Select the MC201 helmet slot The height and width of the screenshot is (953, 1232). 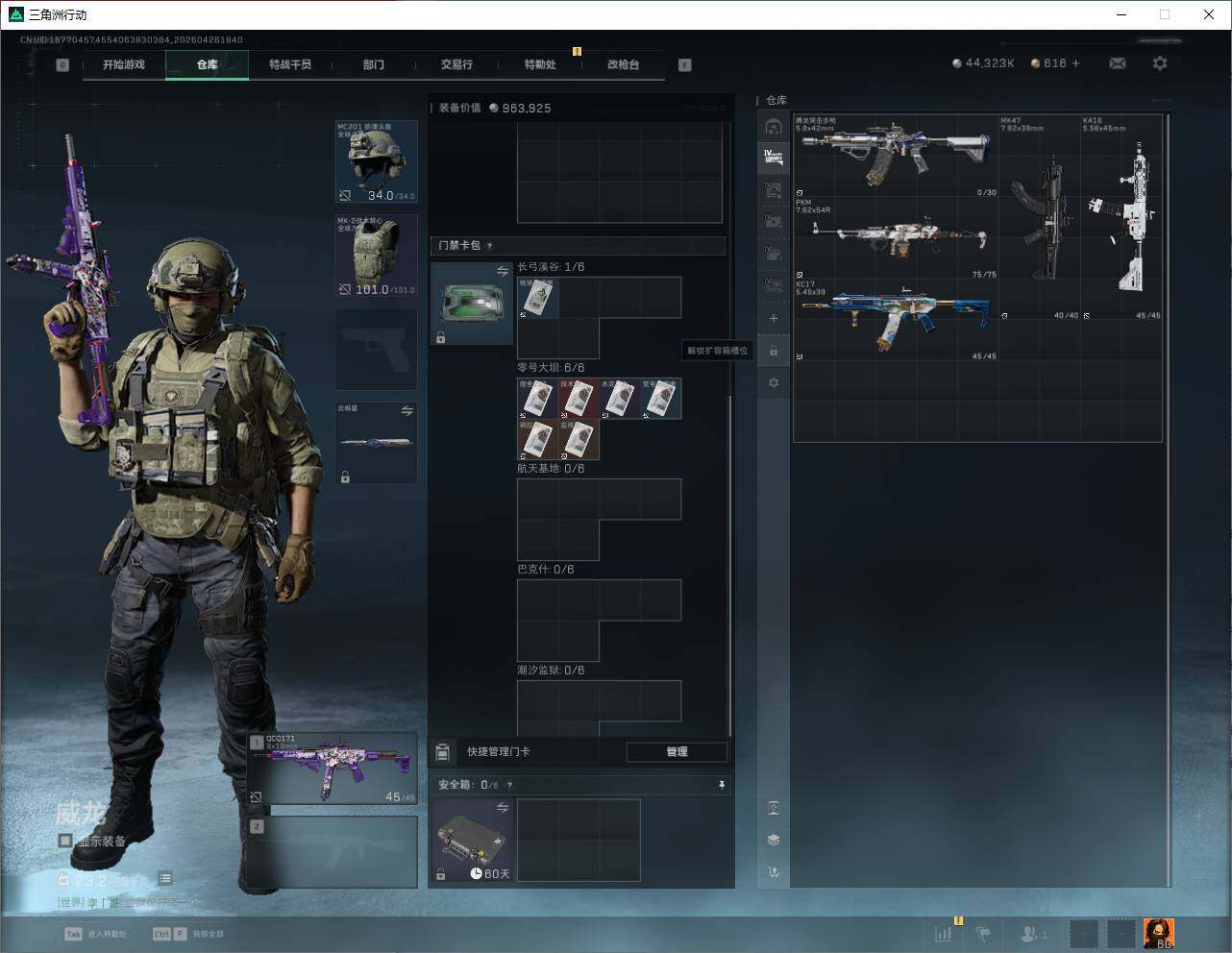[376, 161]
